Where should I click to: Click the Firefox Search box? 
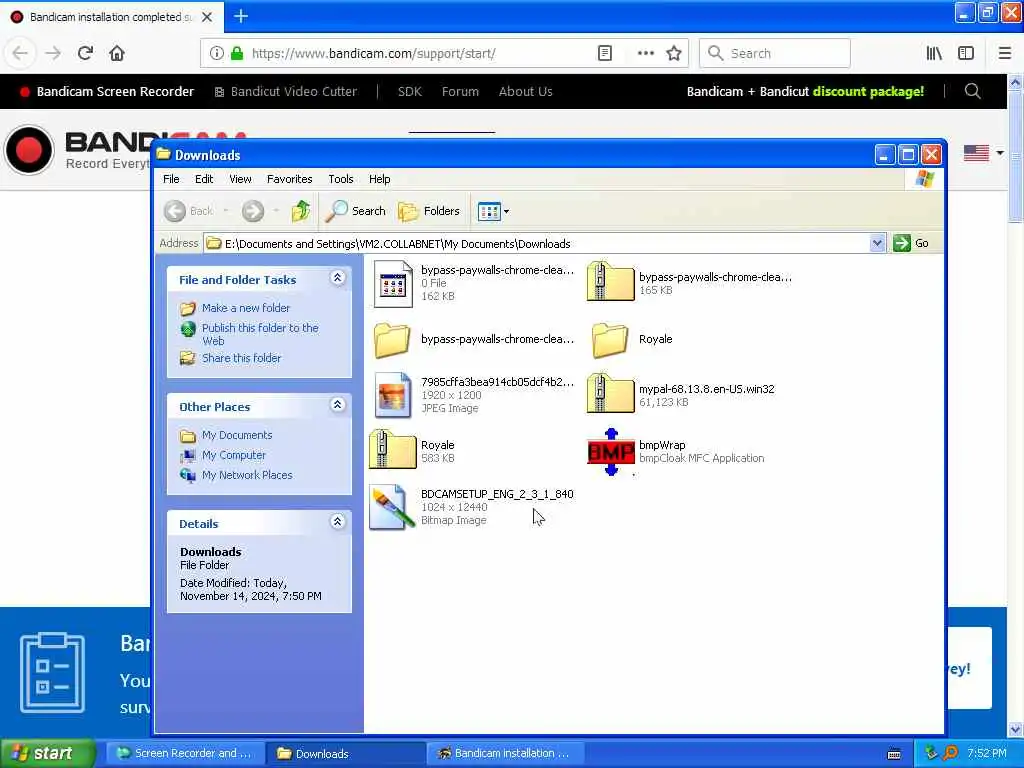[x=775, y=53]
